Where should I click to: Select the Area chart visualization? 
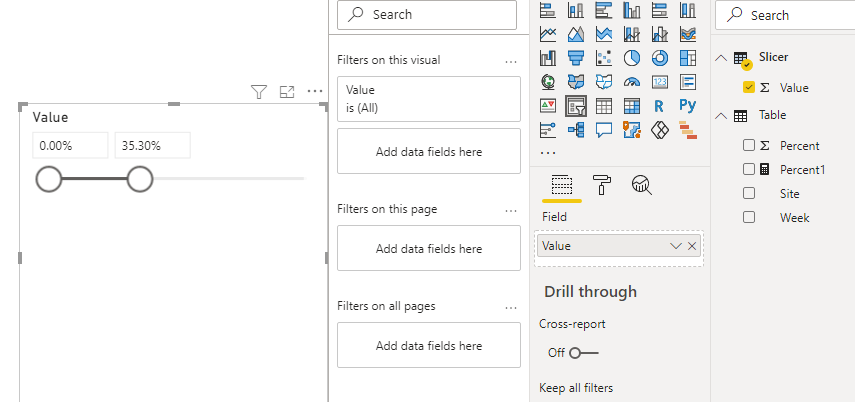576,34
